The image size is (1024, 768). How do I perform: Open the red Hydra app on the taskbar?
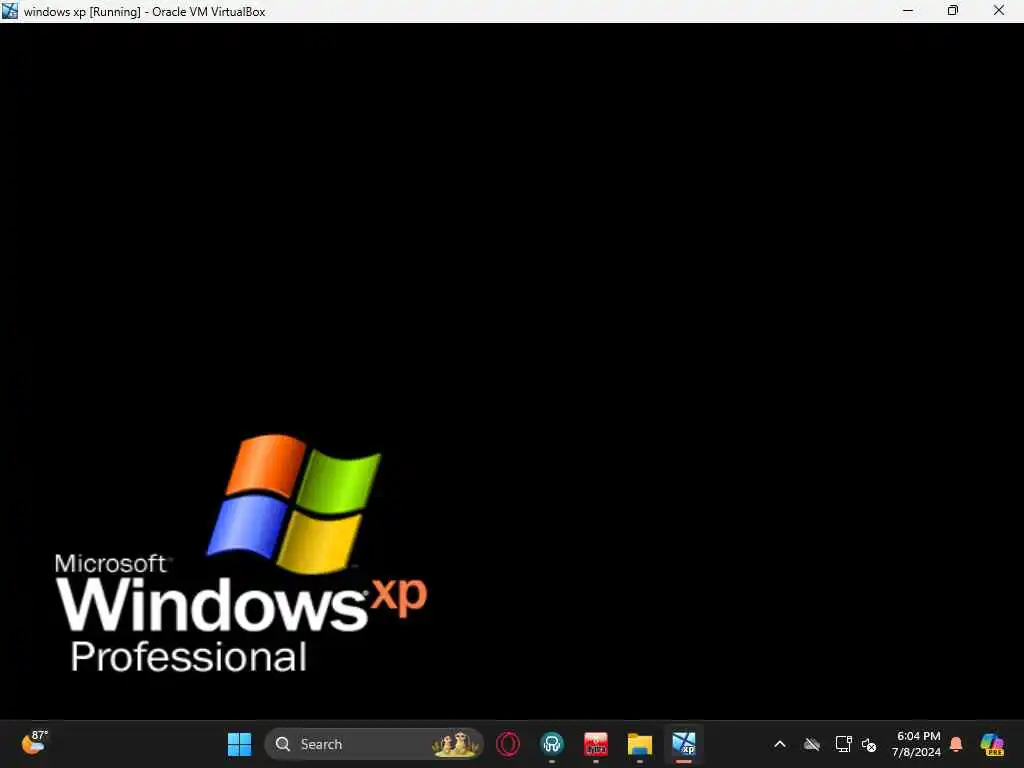pyautogui.click(x=596, y=744)
